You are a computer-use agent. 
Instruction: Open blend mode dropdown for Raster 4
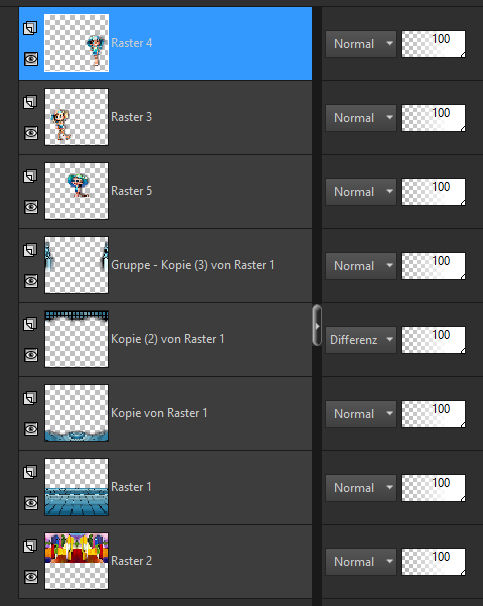[361, 44]
